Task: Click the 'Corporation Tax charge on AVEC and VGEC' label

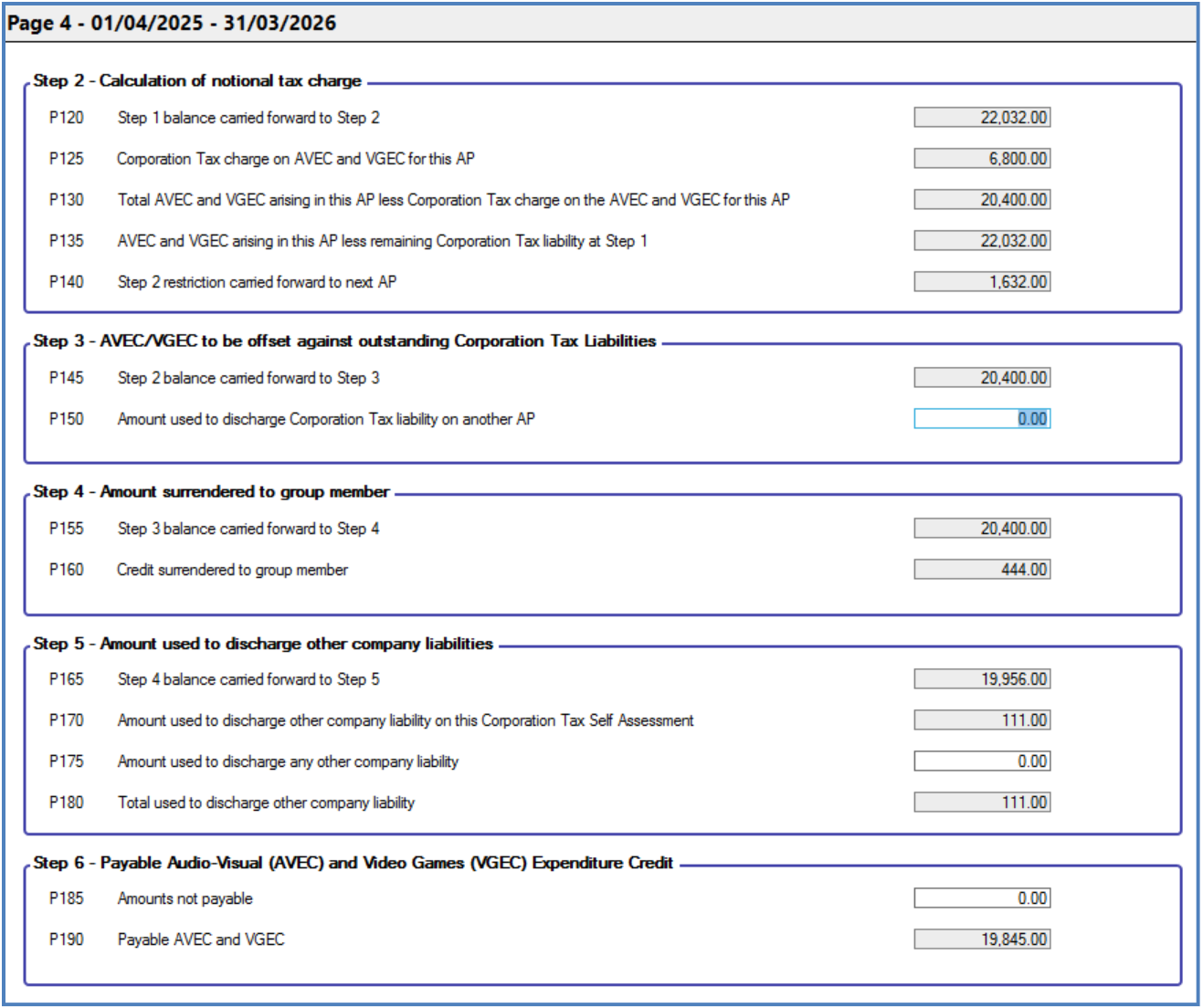Action: (x=296, y=159)
